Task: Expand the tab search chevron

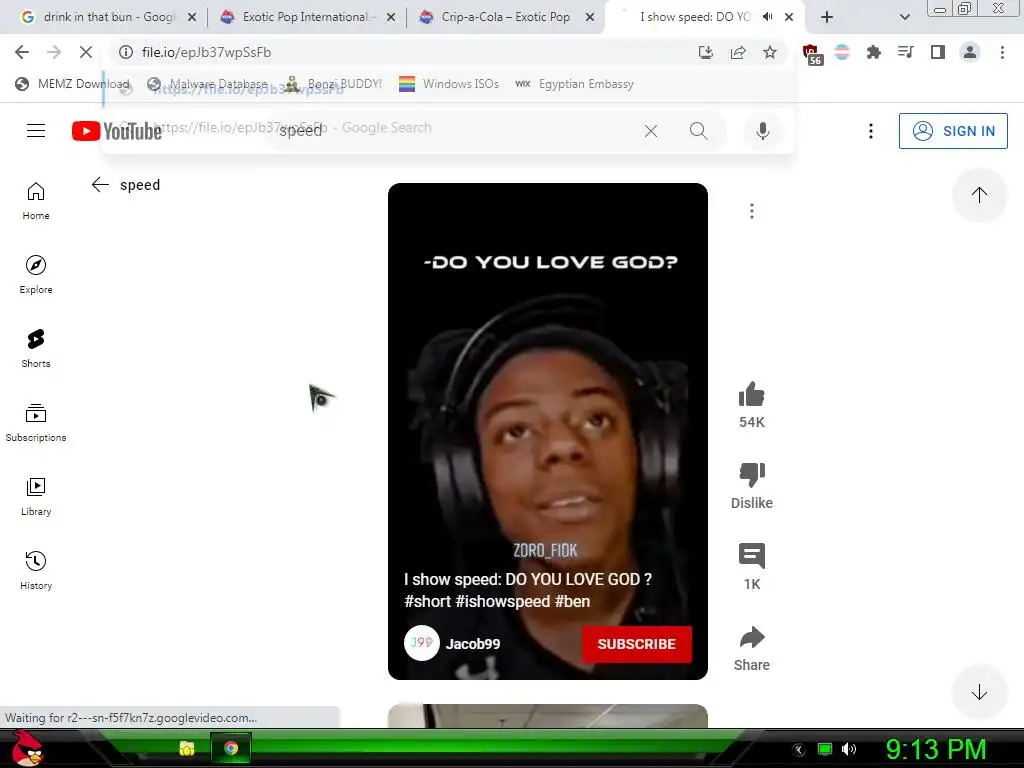Action: [x=904, y=17]
